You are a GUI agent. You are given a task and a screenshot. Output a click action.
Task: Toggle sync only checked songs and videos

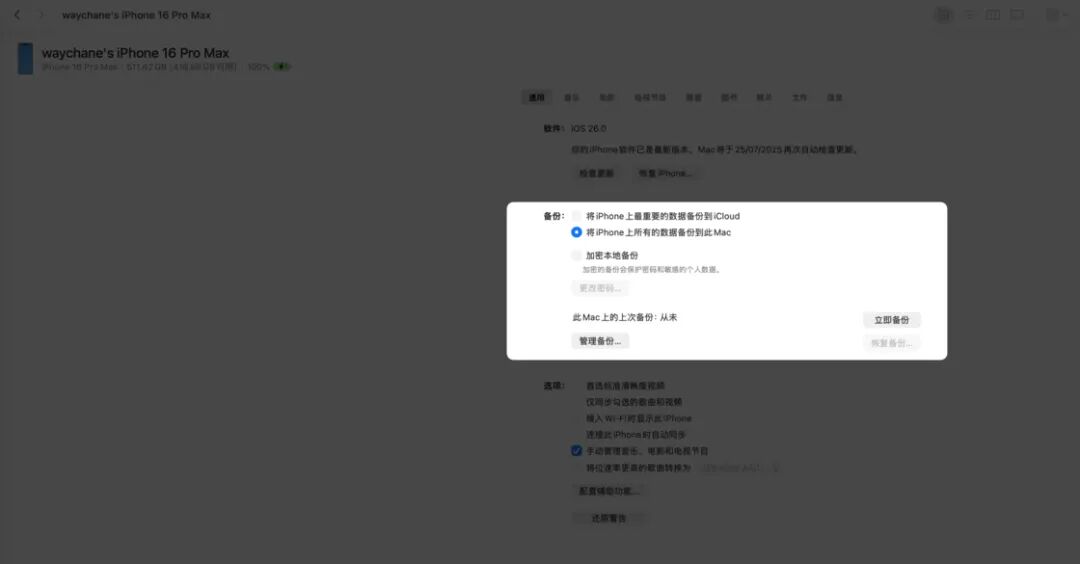577,402
